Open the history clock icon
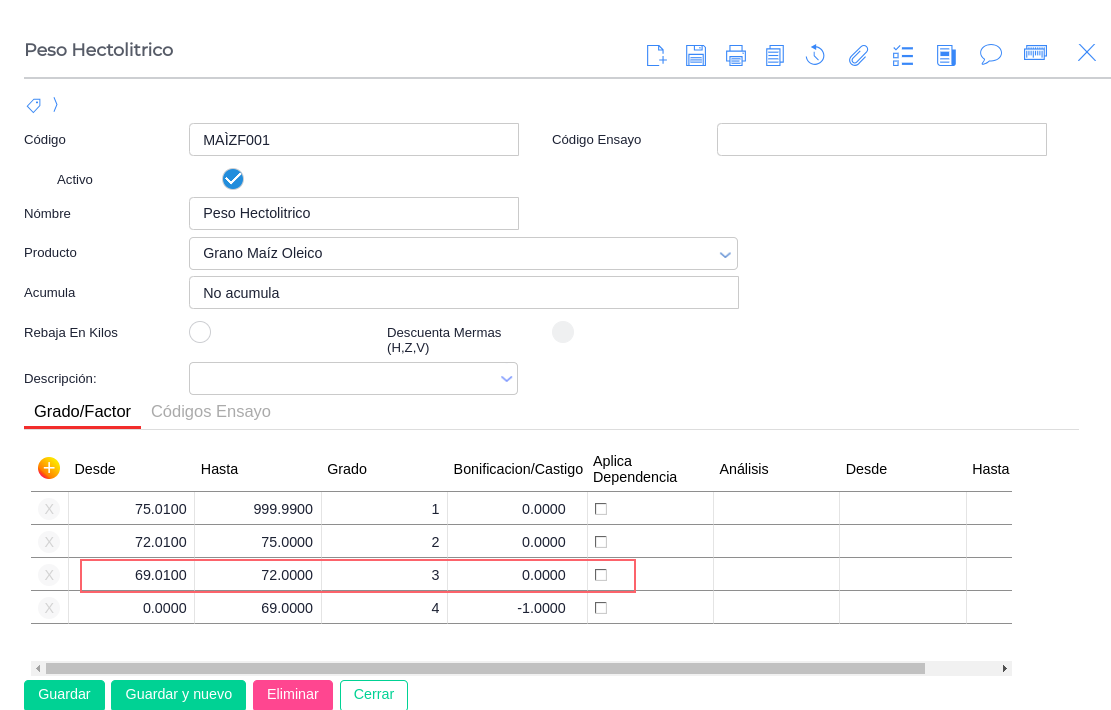 815,55
